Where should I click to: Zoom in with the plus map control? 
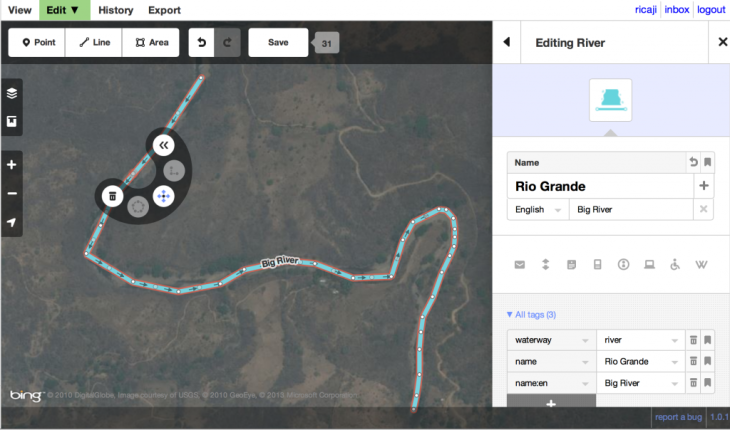pyautogui.click(x=12, y=165)
